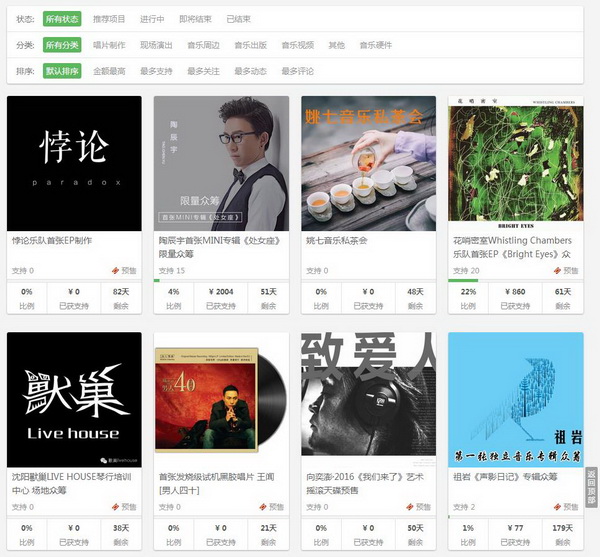Sort by 金额最高
This screenshot has width=600, height=557.
109,71
